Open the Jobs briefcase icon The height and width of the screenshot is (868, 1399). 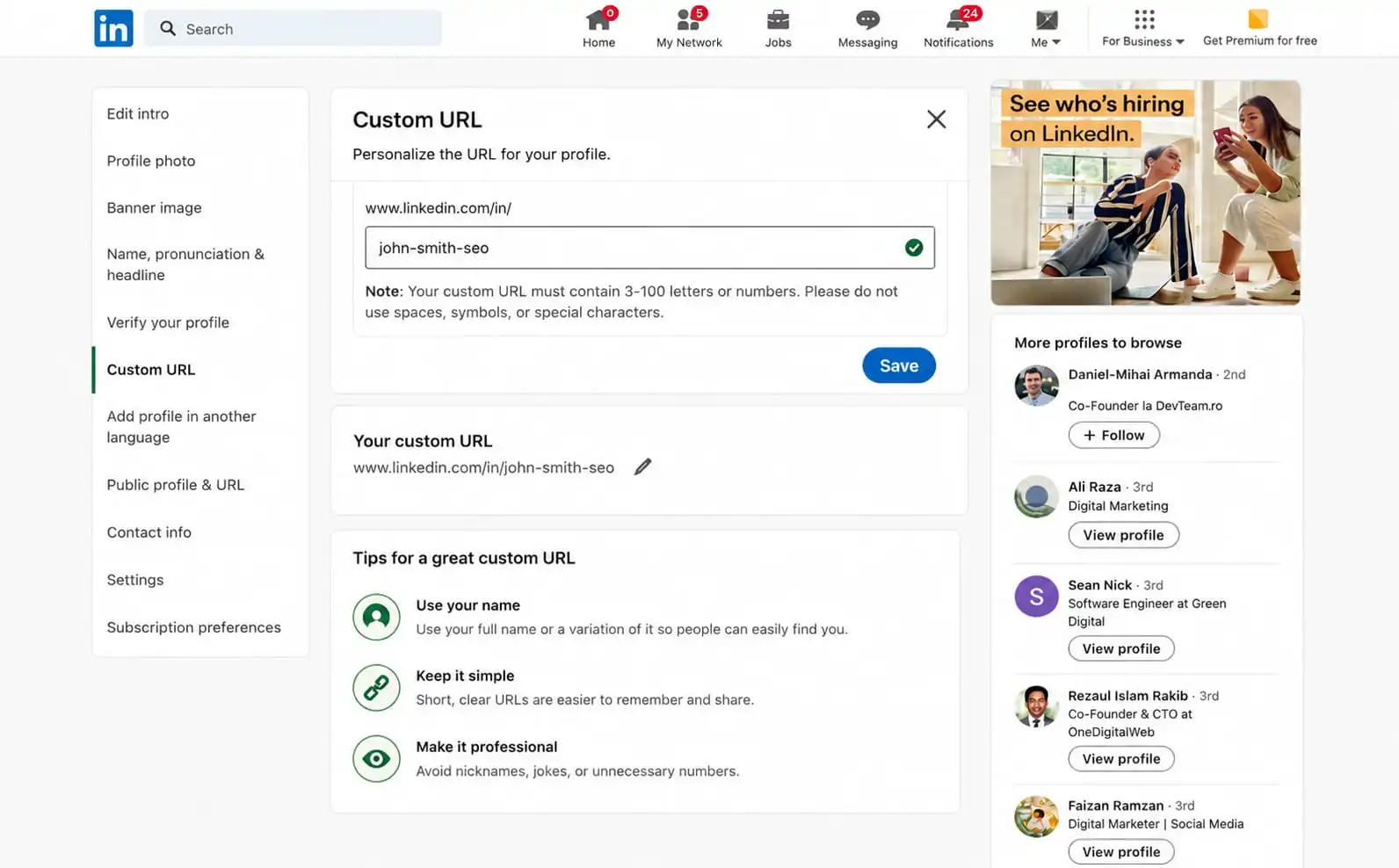pos(778,19)
